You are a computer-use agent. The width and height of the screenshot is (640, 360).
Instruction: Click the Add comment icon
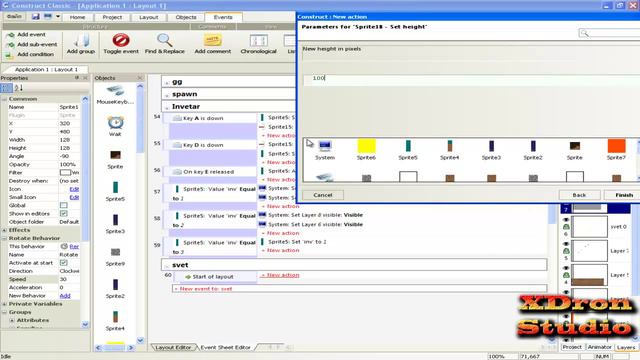[x=213, y=40]
